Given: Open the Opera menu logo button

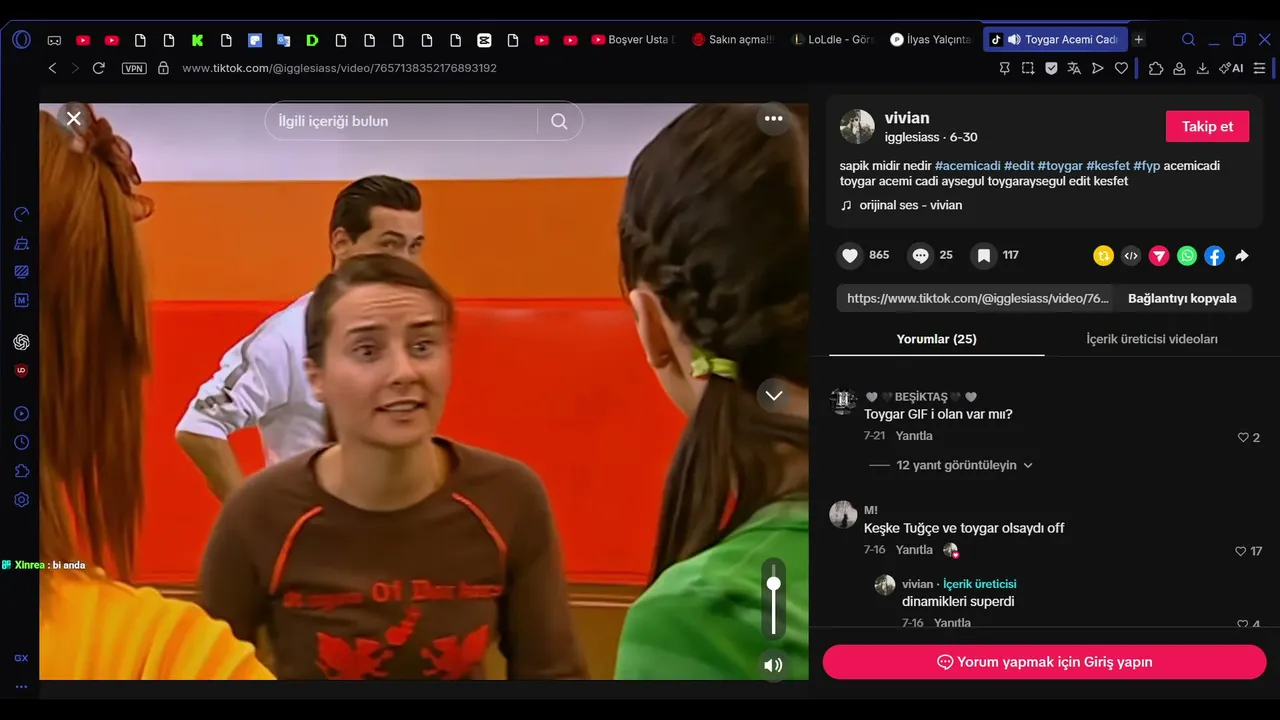Looking at the screenshot, I should point(21,40).
